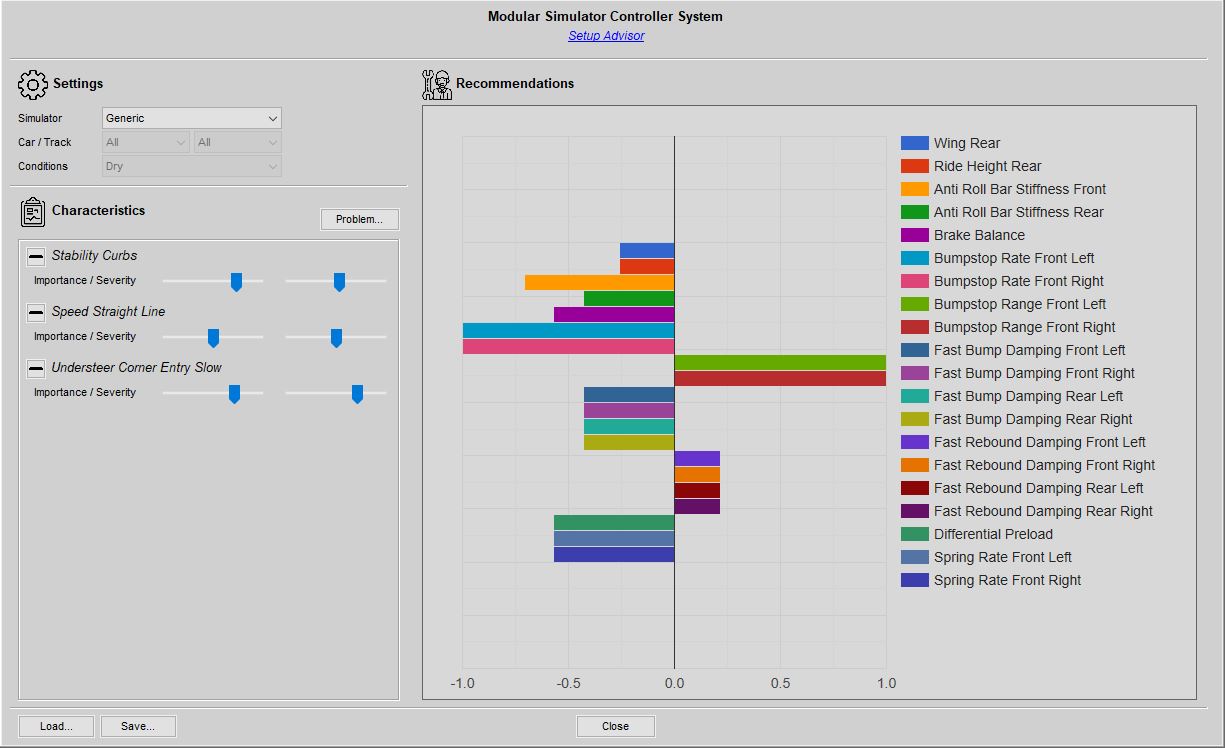This screenshot has width=1225, height=748.
Task: Click the Ride Height Rear legend label
Action: [x=988, y=166]
